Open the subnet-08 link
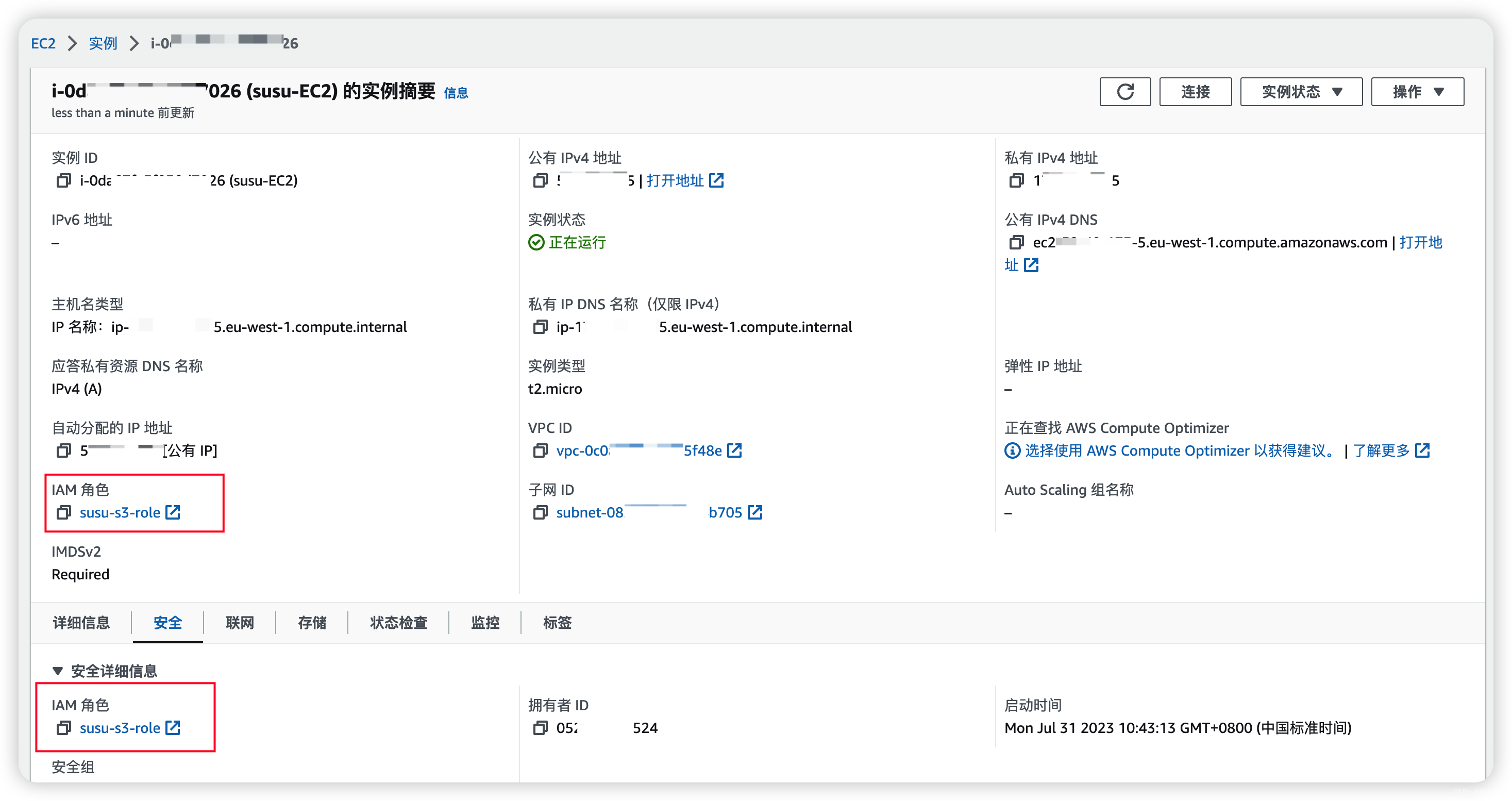The width and height of the screenshot is (1512, 801). (x=649, y=513)
